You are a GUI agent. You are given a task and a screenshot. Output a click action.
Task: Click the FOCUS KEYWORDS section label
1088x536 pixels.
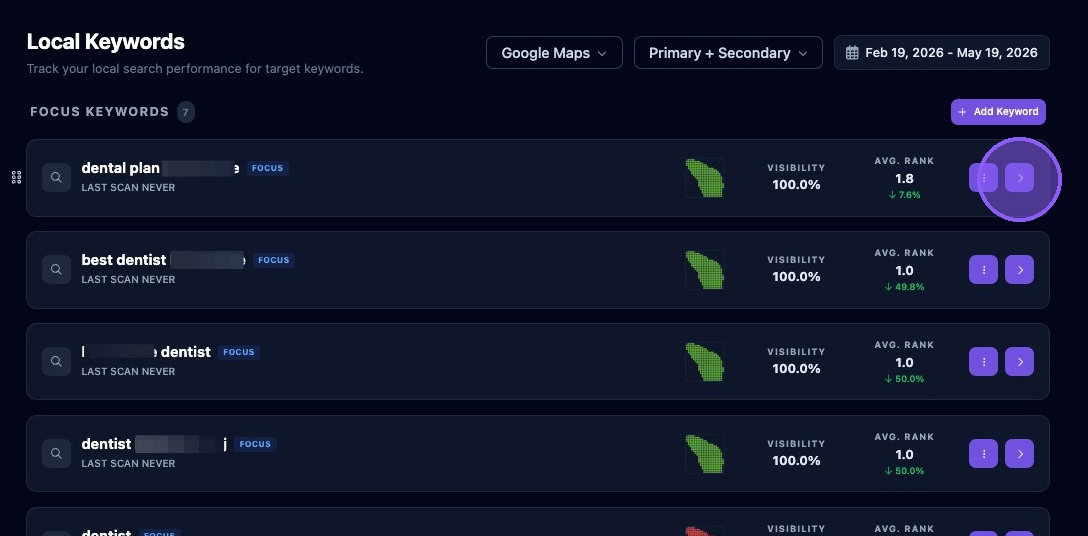[x=100, y=112]
